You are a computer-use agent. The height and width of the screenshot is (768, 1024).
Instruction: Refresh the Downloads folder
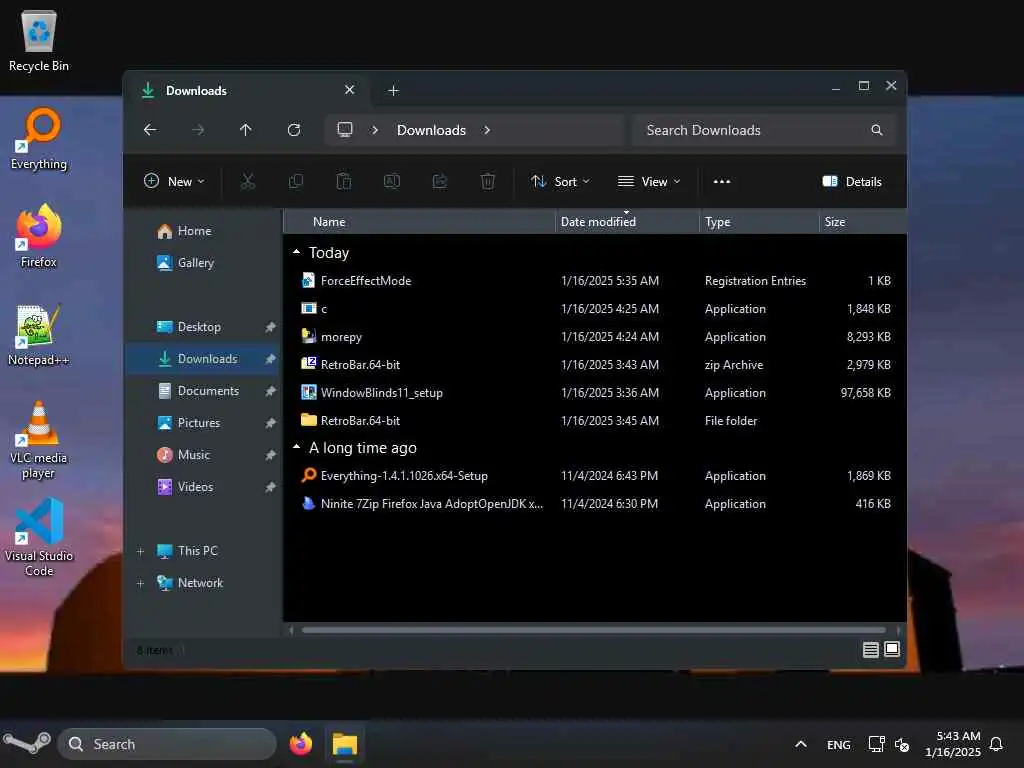(x=294, y=130)
